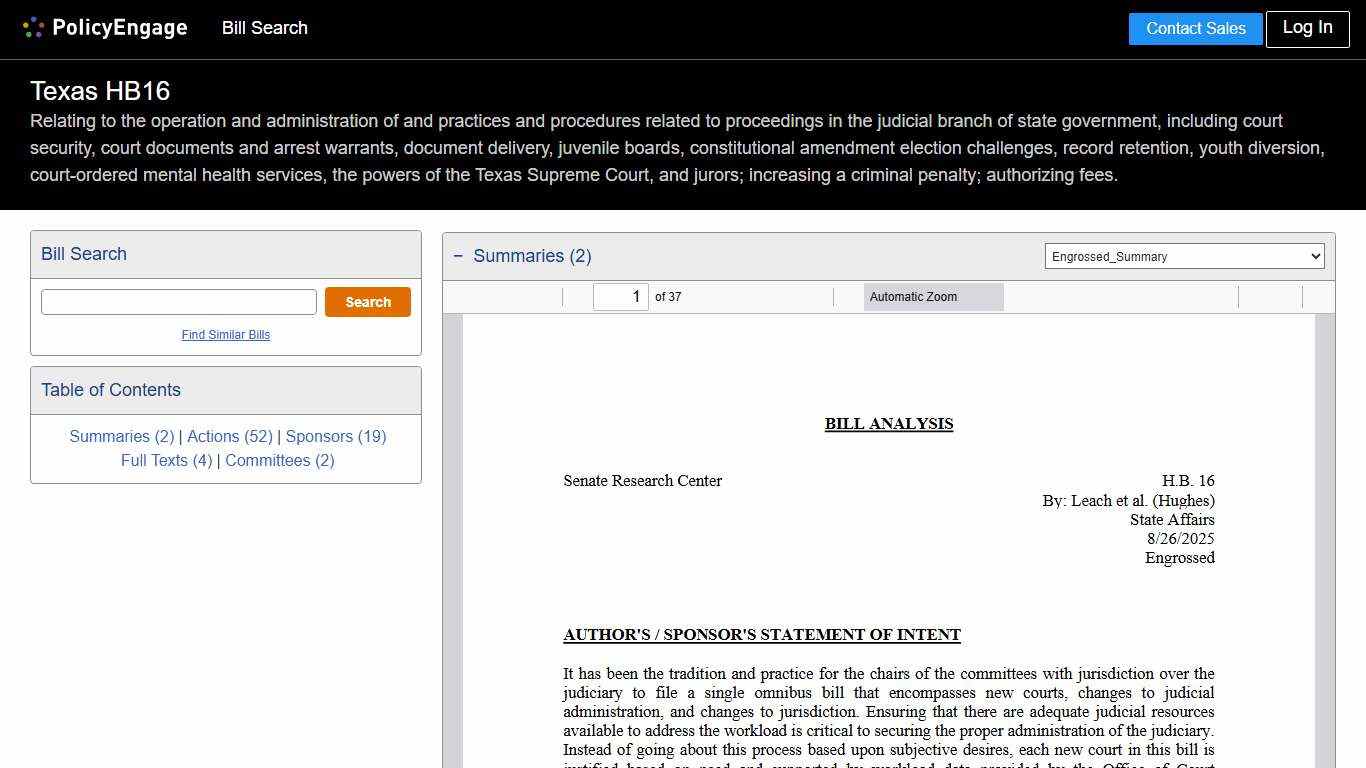The image size is (1366, 768).
Task: Open the Full Texts (4) section
Action: pyautogui.click(x=167, y=461)
